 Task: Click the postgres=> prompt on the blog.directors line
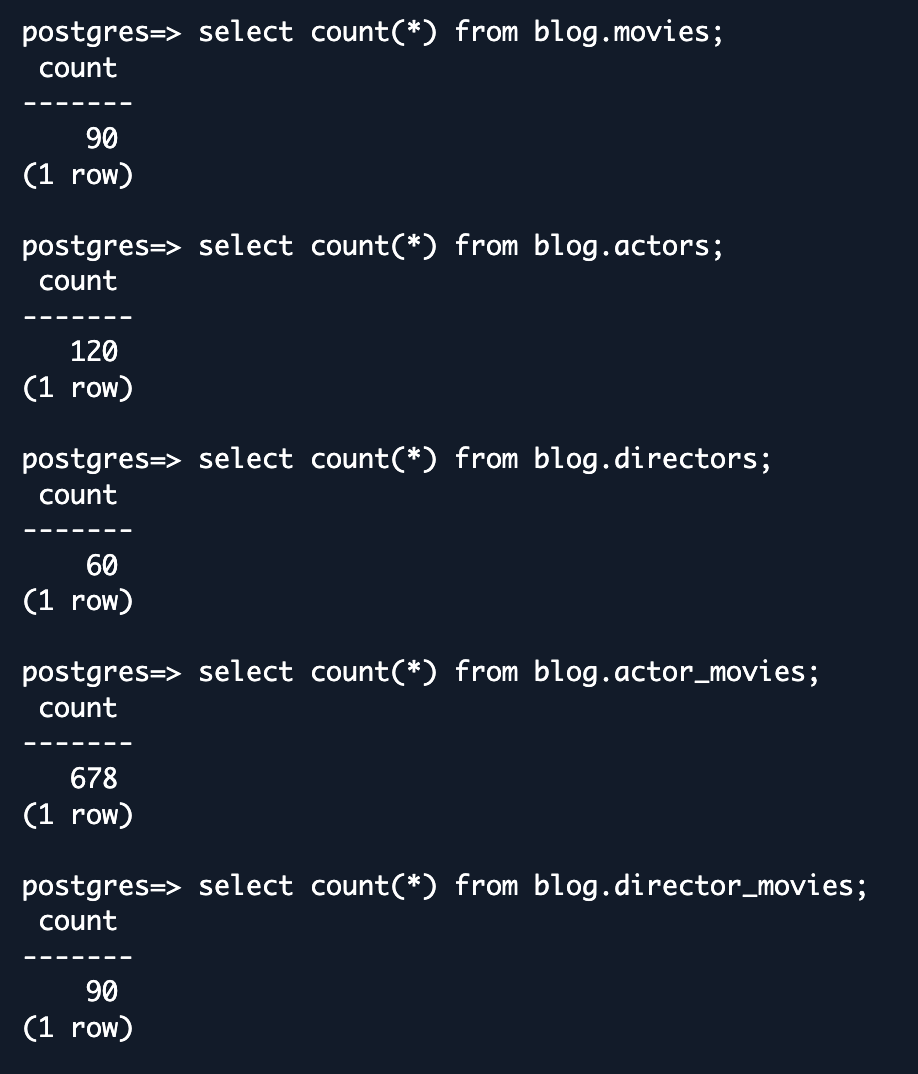pos(101,460)
